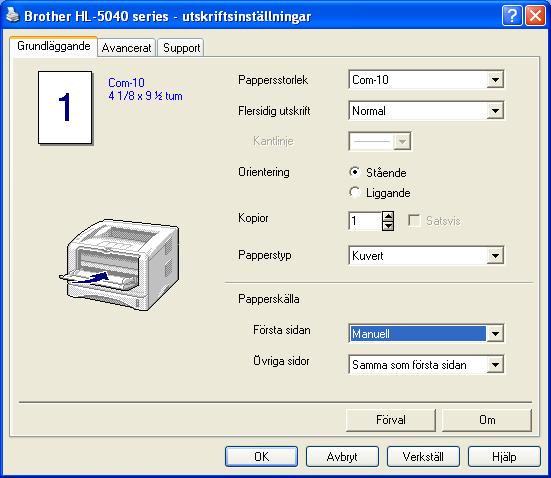Click the Kopior number field
Screen dimensions: 551x478
365,221
